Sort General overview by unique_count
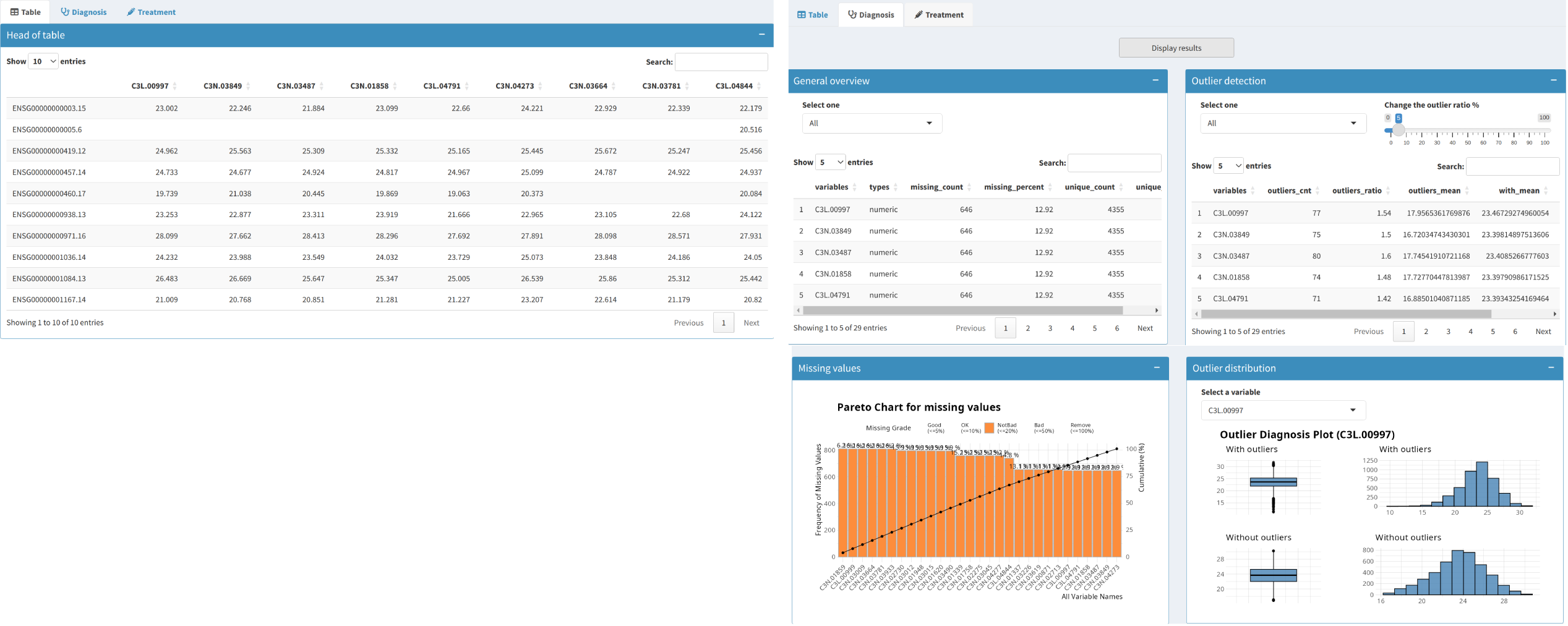 1094,187
